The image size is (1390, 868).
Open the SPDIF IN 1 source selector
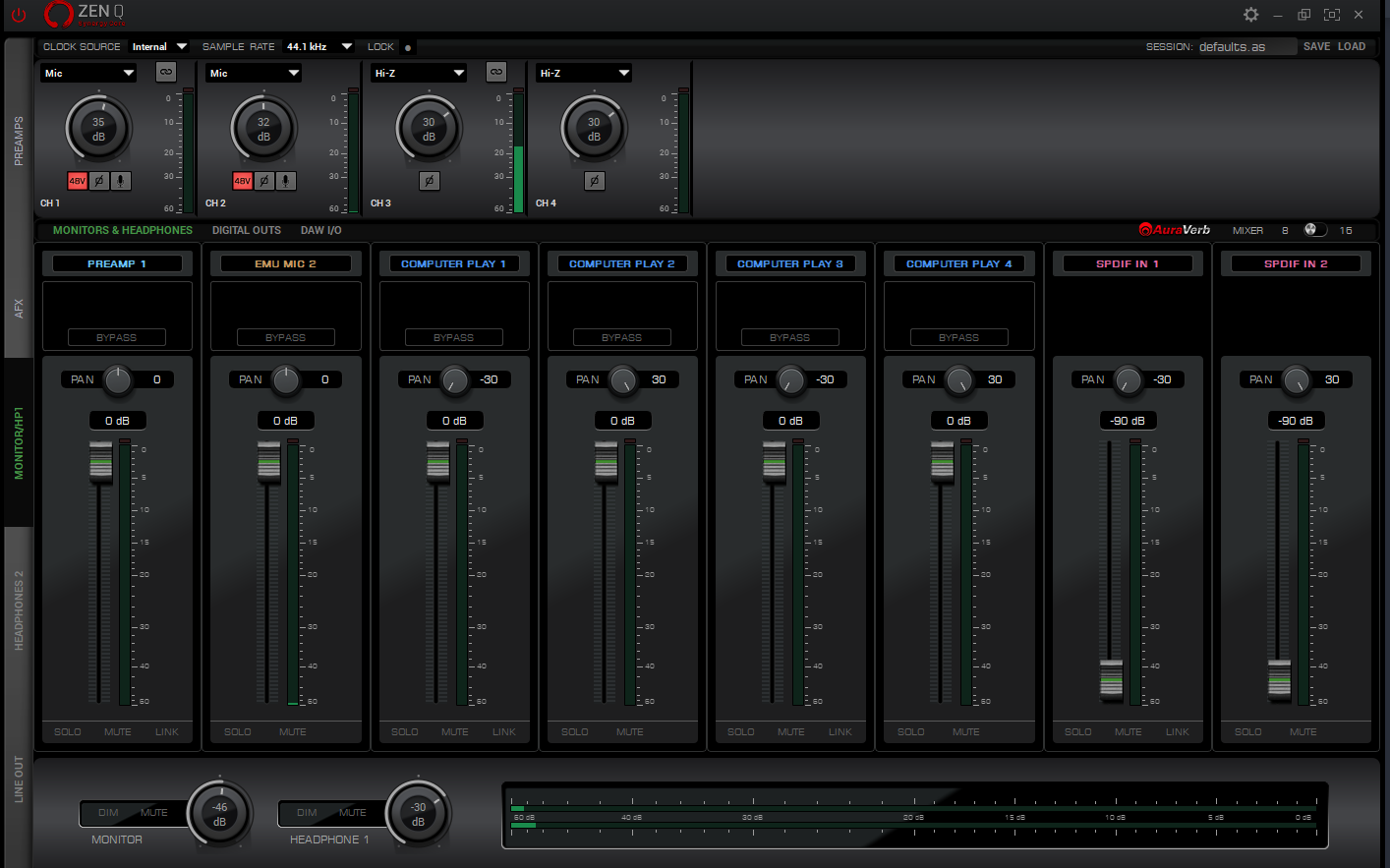click(1128, 263)
